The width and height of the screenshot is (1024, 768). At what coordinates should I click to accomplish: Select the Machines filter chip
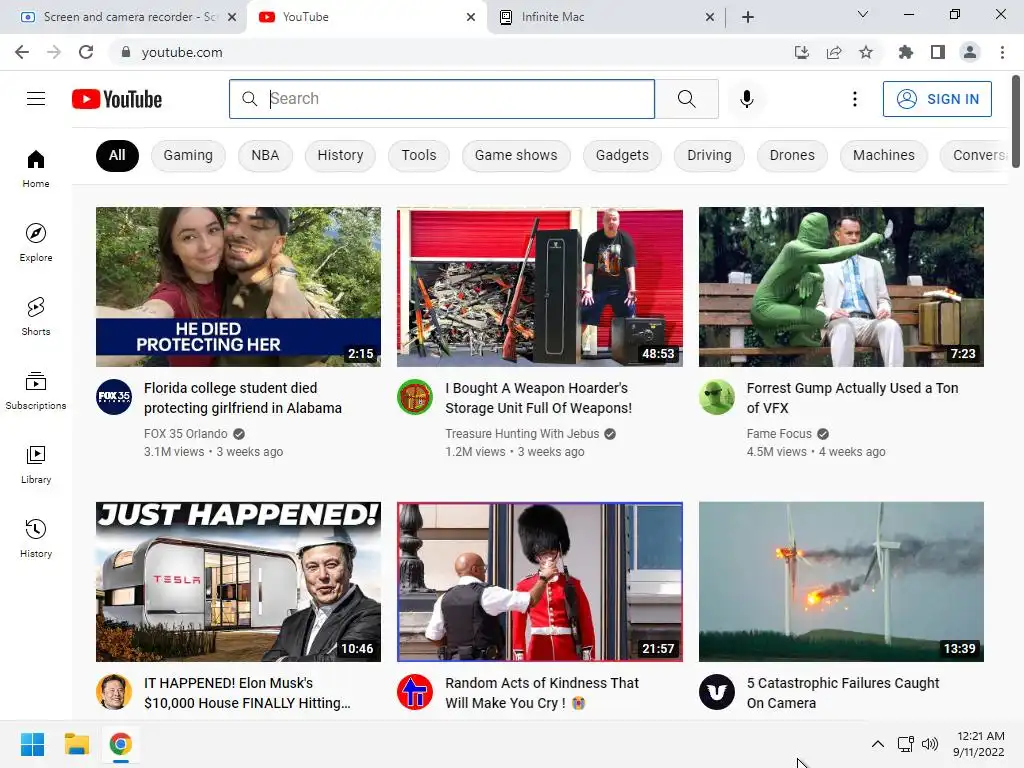pos(884,155)
